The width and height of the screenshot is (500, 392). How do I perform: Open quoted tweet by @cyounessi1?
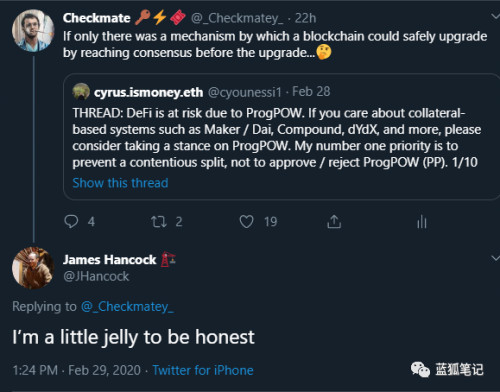[x=282, y=137]
